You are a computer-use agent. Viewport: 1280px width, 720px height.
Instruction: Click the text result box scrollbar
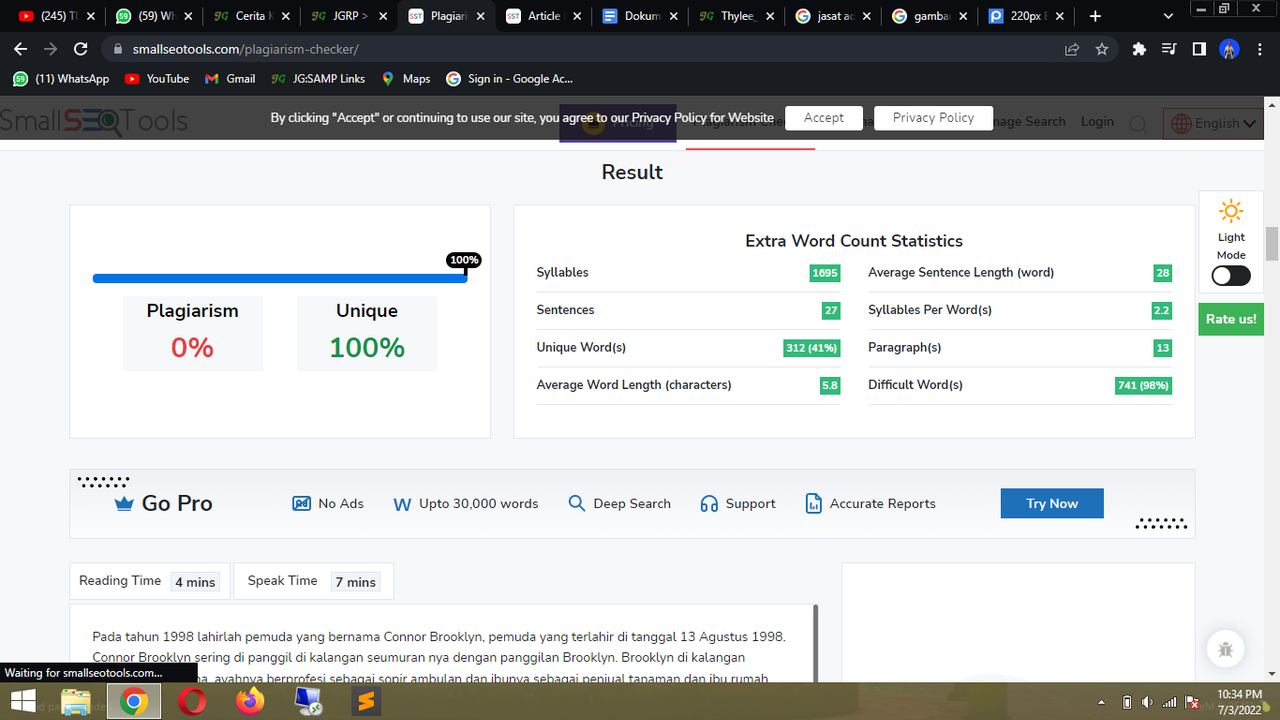coord(816,643)
